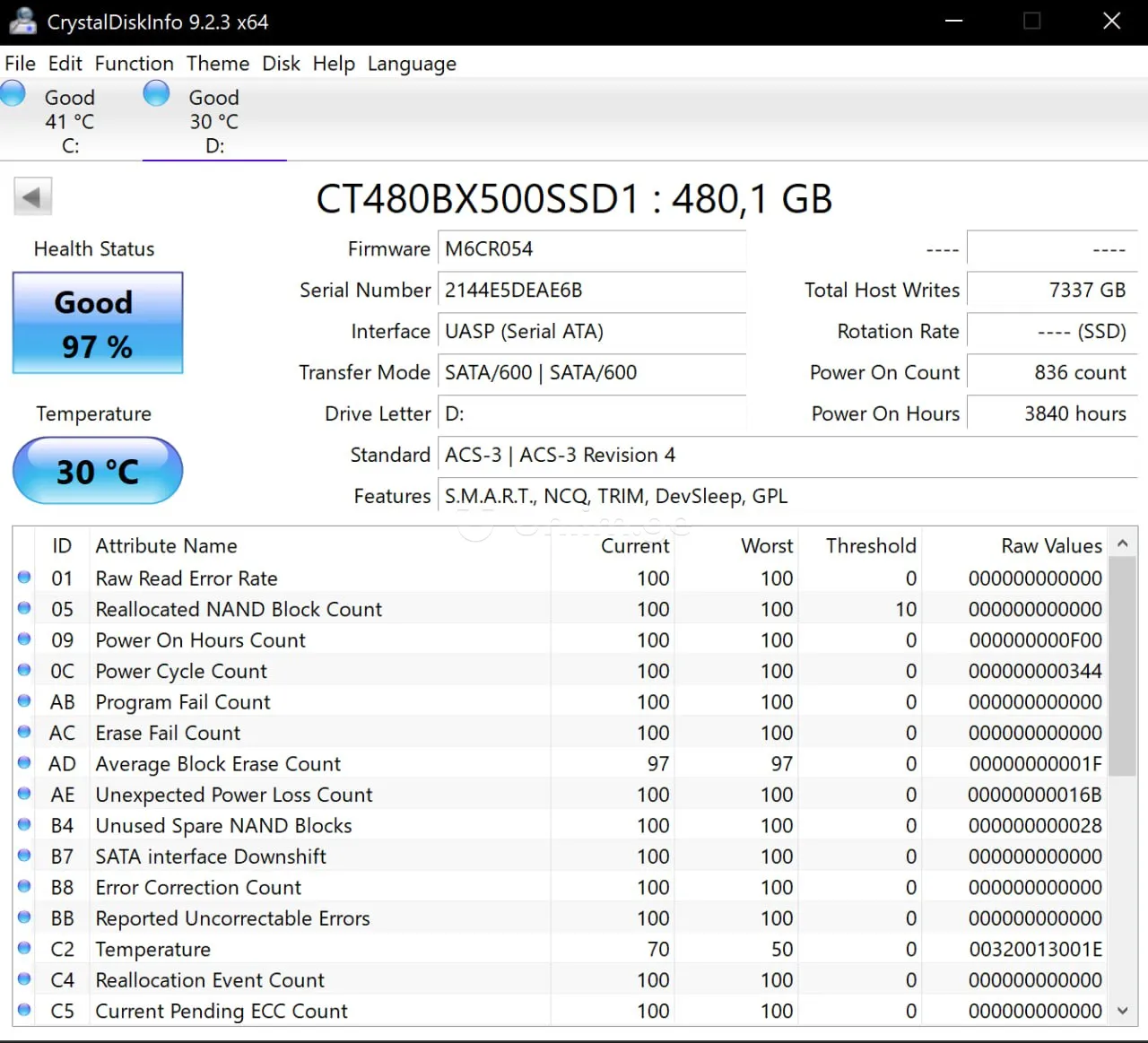Click status dot of Power Cycle Count row
The image size is (1148, 1043).
click(24, 670)
